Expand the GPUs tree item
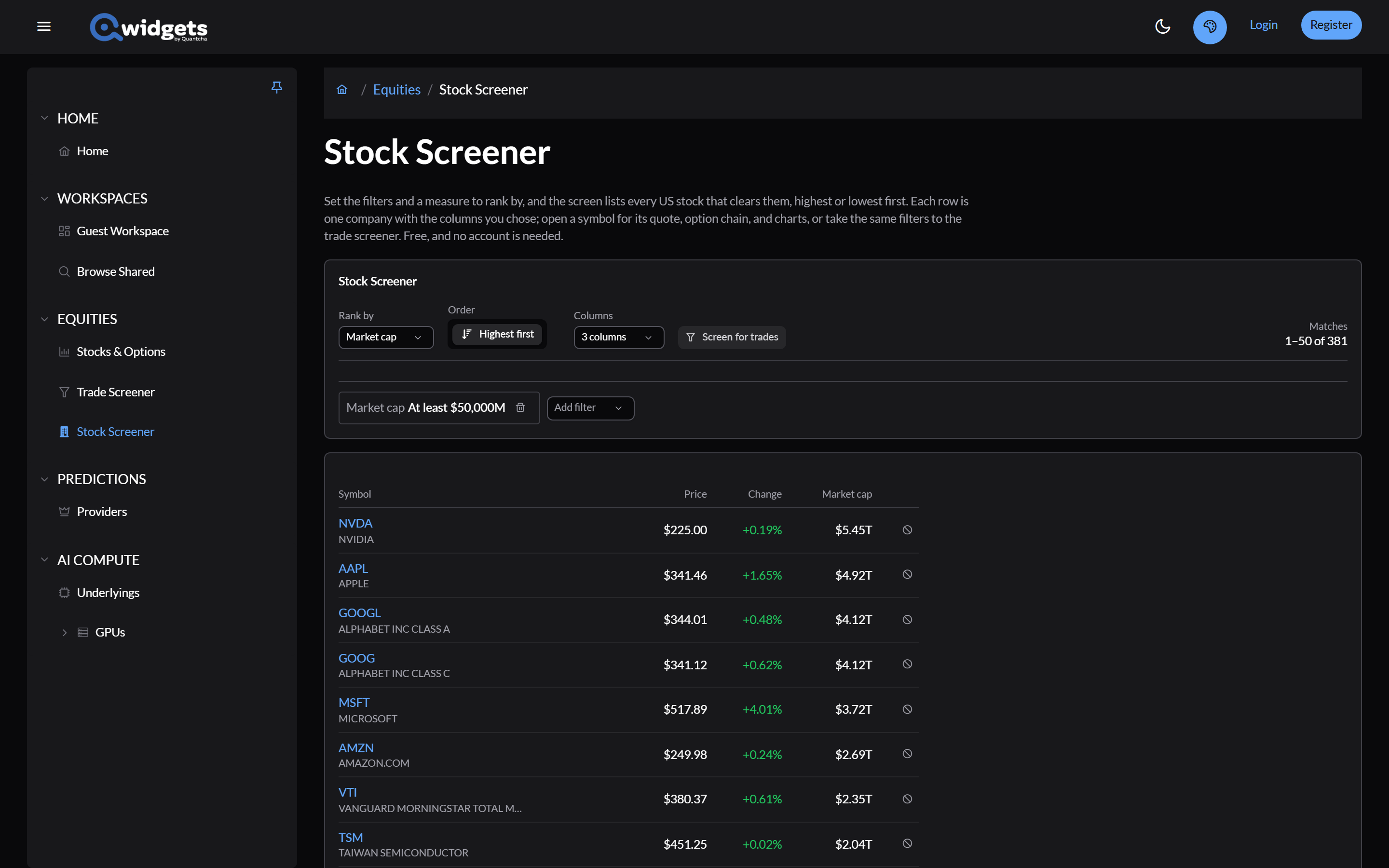Screen dimensions: 1389x868 [64, 633]
